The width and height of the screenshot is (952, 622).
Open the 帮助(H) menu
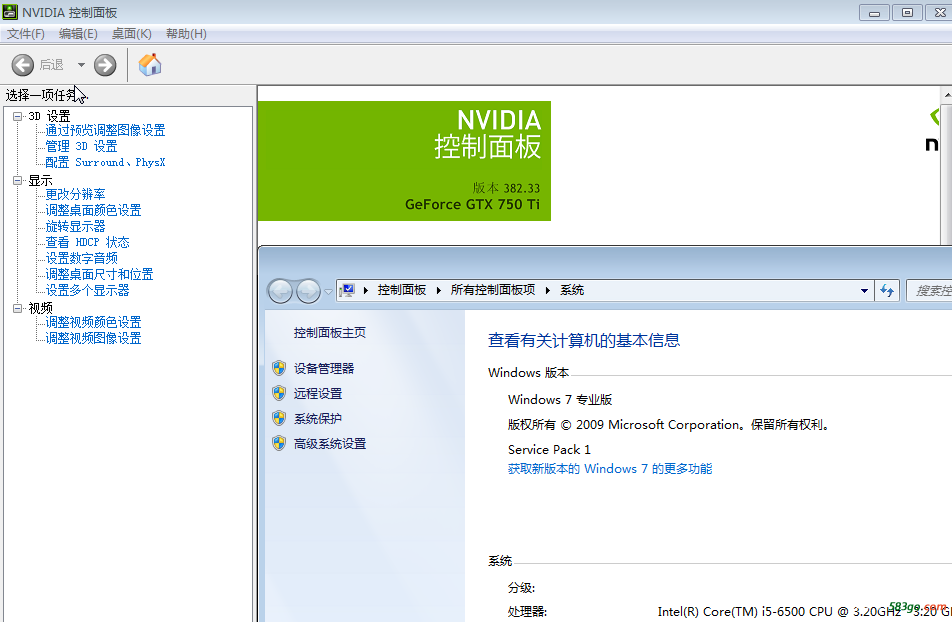point(186,34)
